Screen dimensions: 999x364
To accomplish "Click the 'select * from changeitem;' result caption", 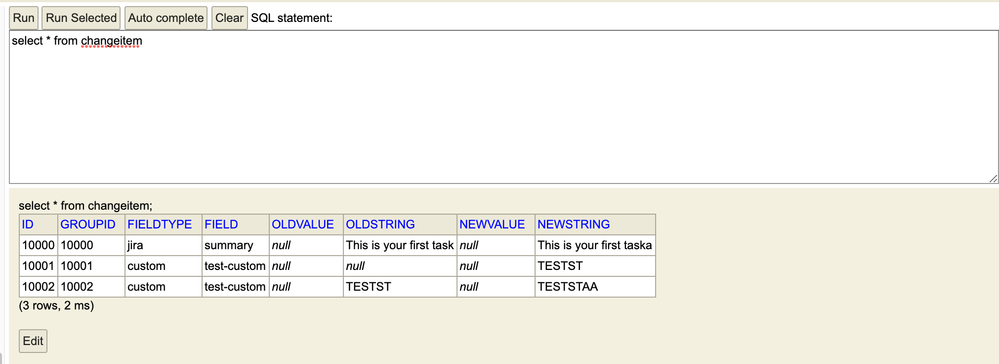I will [86, 206].
